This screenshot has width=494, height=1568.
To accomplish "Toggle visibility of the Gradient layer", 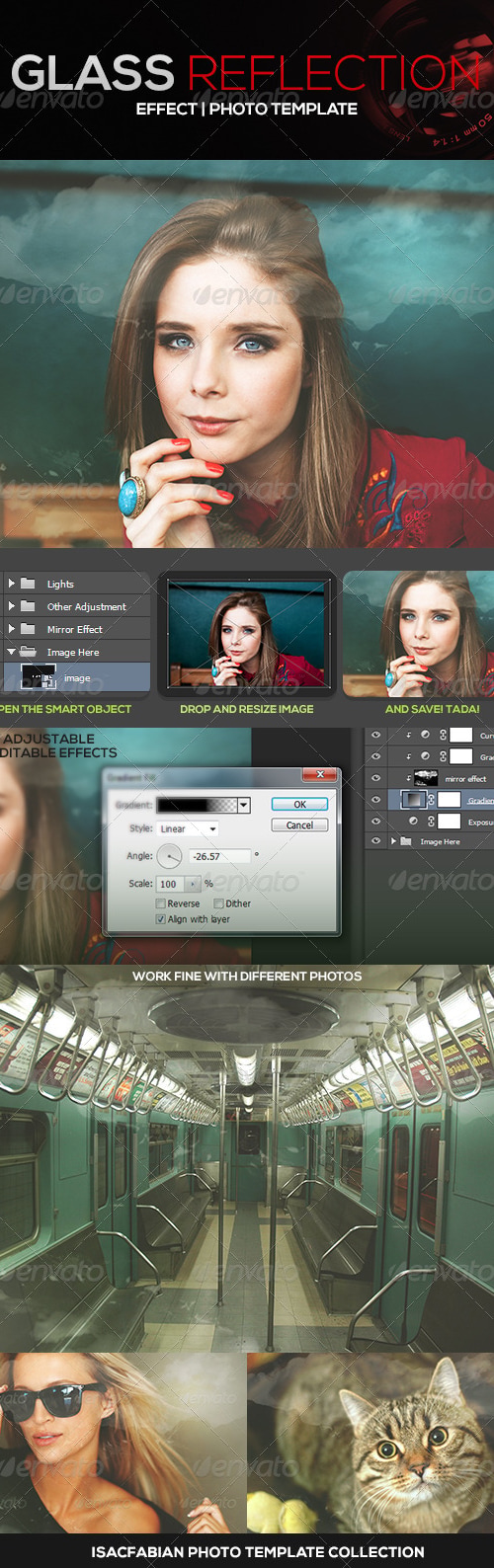I will point(375,800).
